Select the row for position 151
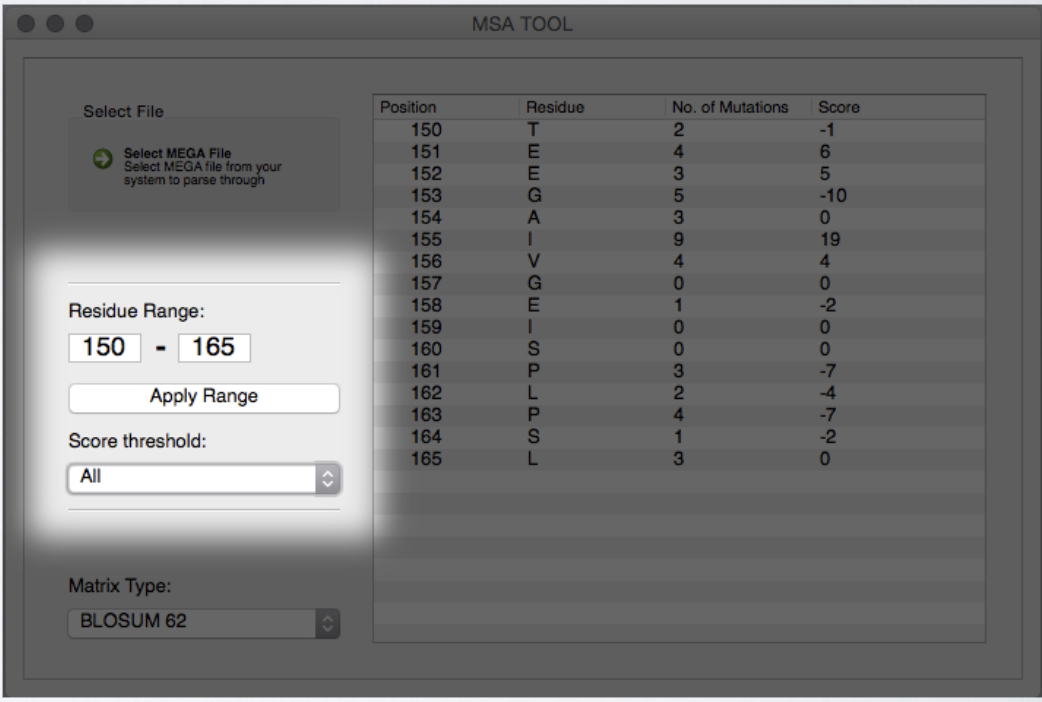Screen dimensions: 1042x702 (x=679, y=152)
